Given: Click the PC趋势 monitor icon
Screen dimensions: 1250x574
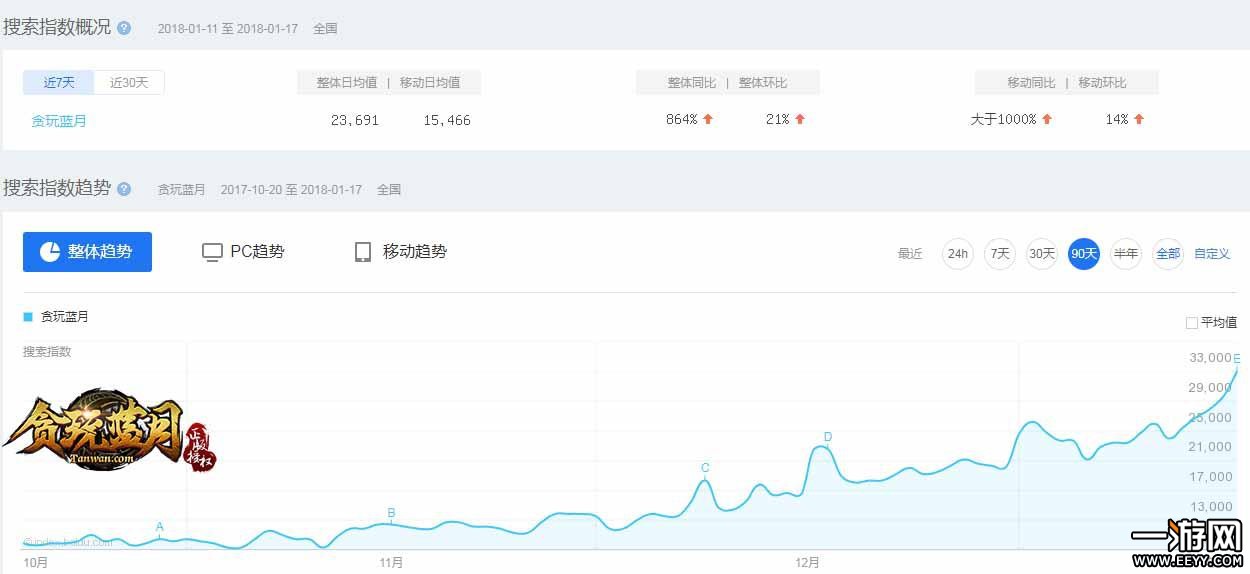Looking at the screenshot, I should coord(212,252).
